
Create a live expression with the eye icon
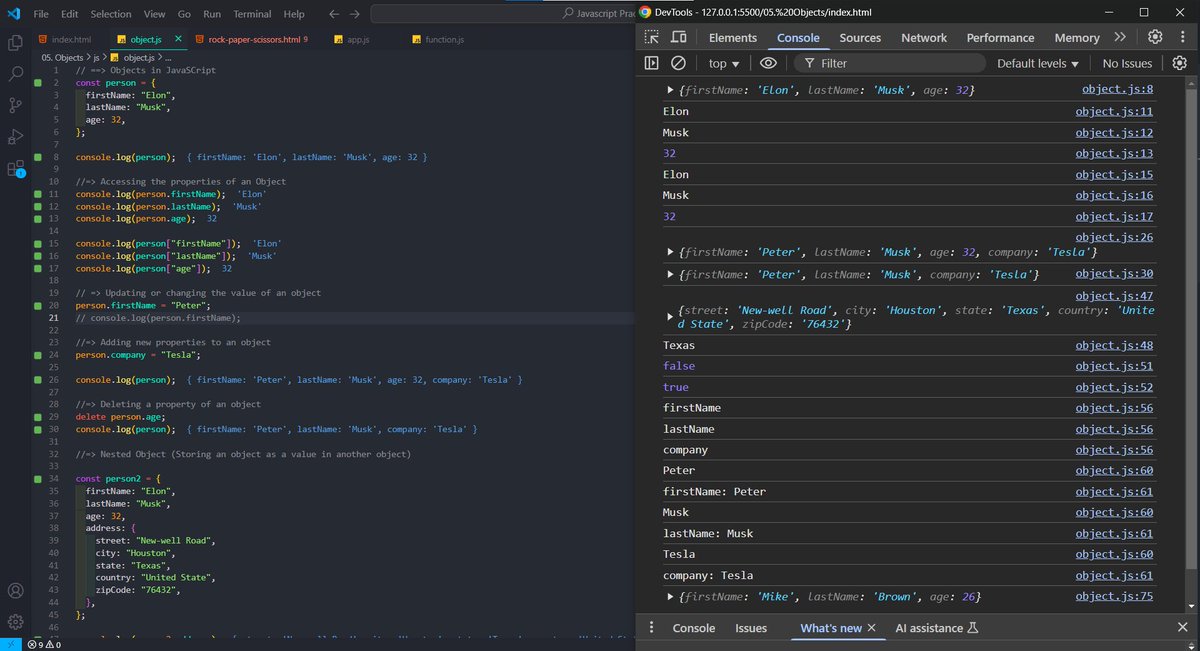(767, 63)
